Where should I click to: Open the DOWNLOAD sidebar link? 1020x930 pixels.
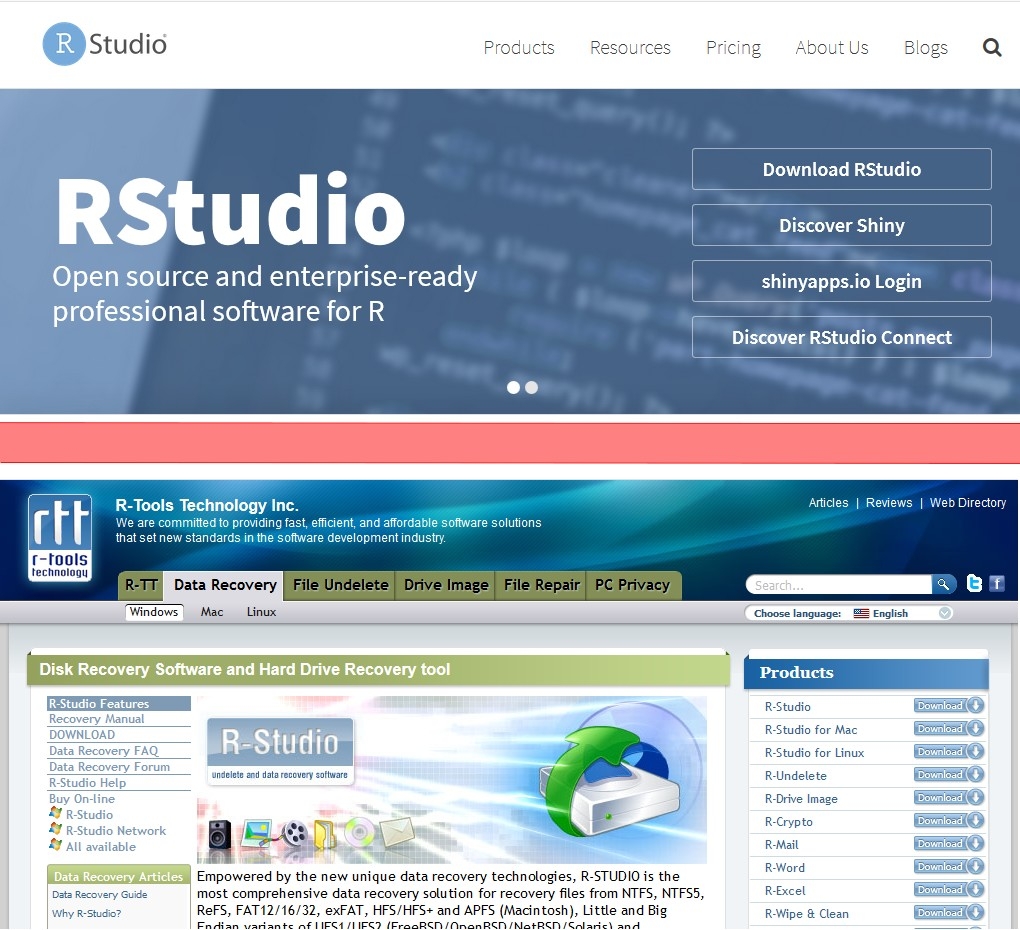pyautogui.click(x=82, y=734)
